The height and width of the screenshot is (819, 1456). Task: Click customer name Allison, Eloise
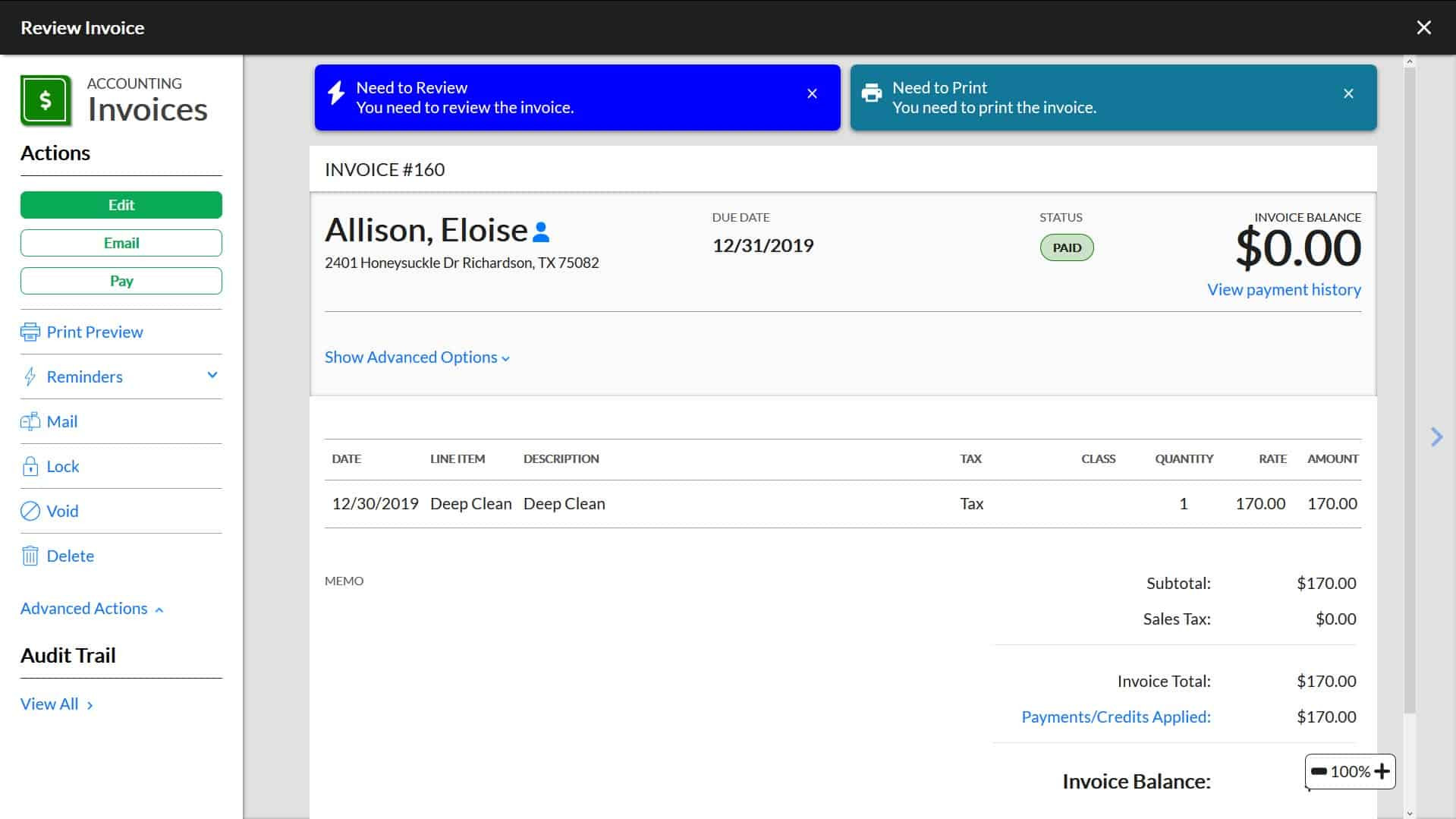coord(426,230)
